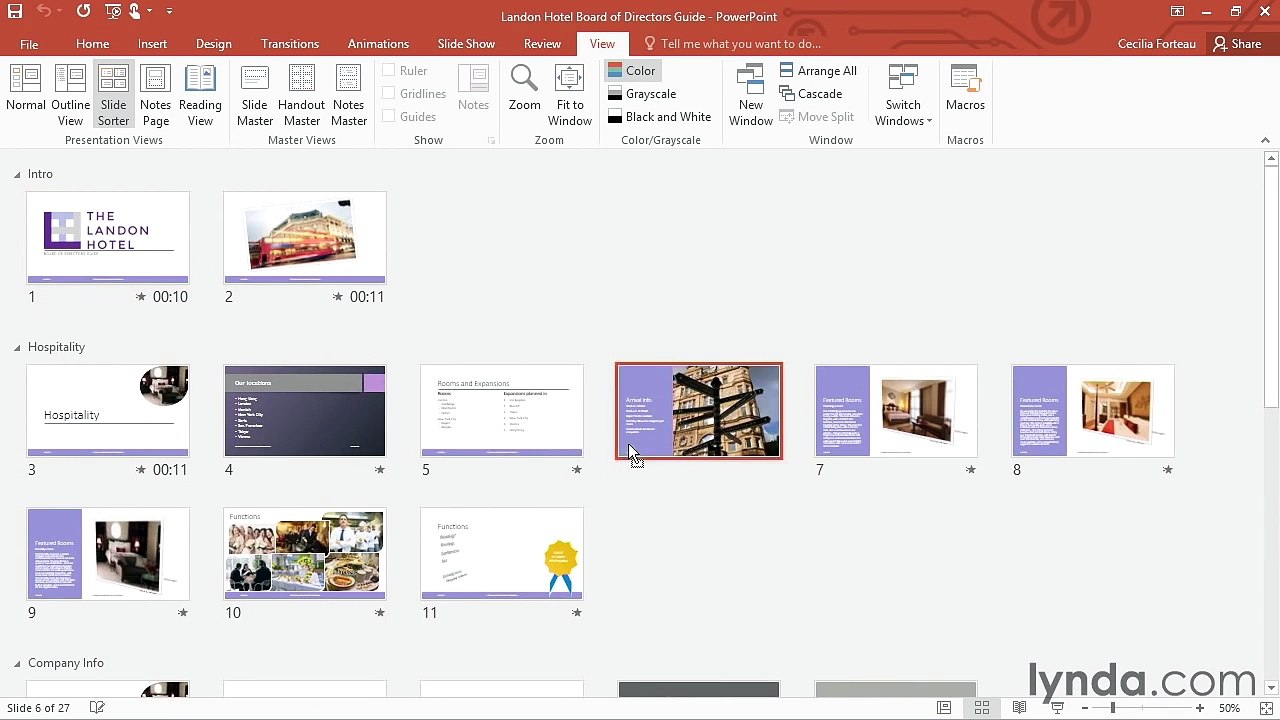1280x720 pixels.
Task: Collapse the Company Info section
Action: [17, 664]
